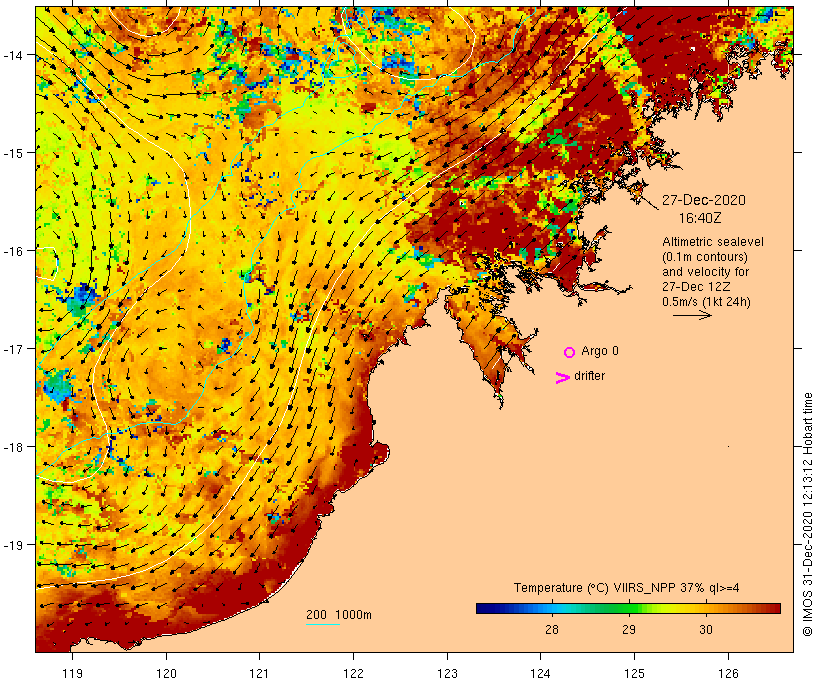Click the longitude label 121
This screenshot has width=820, height=680.
tap(259, 673)
